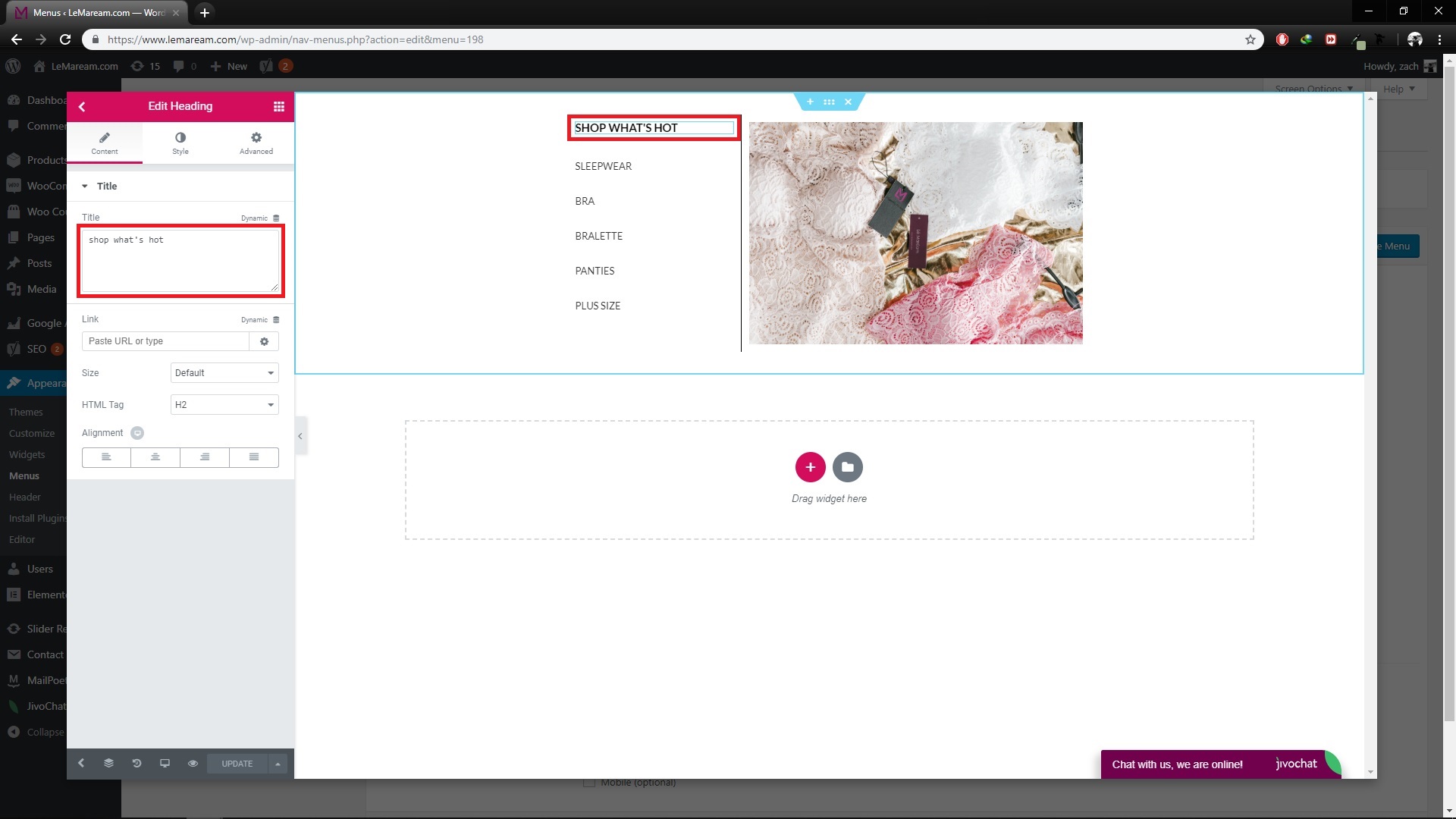Screen dimensions: 1456x819
Task: Click the SLEEPWEAR menu item
Action: 603,166
